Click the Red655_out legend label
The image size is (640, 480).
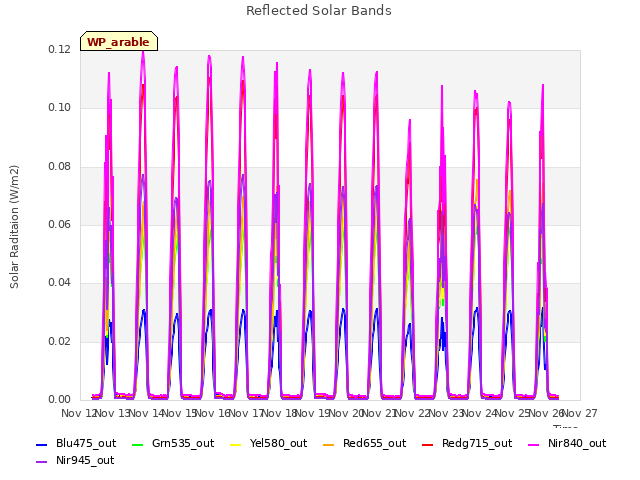374,443
